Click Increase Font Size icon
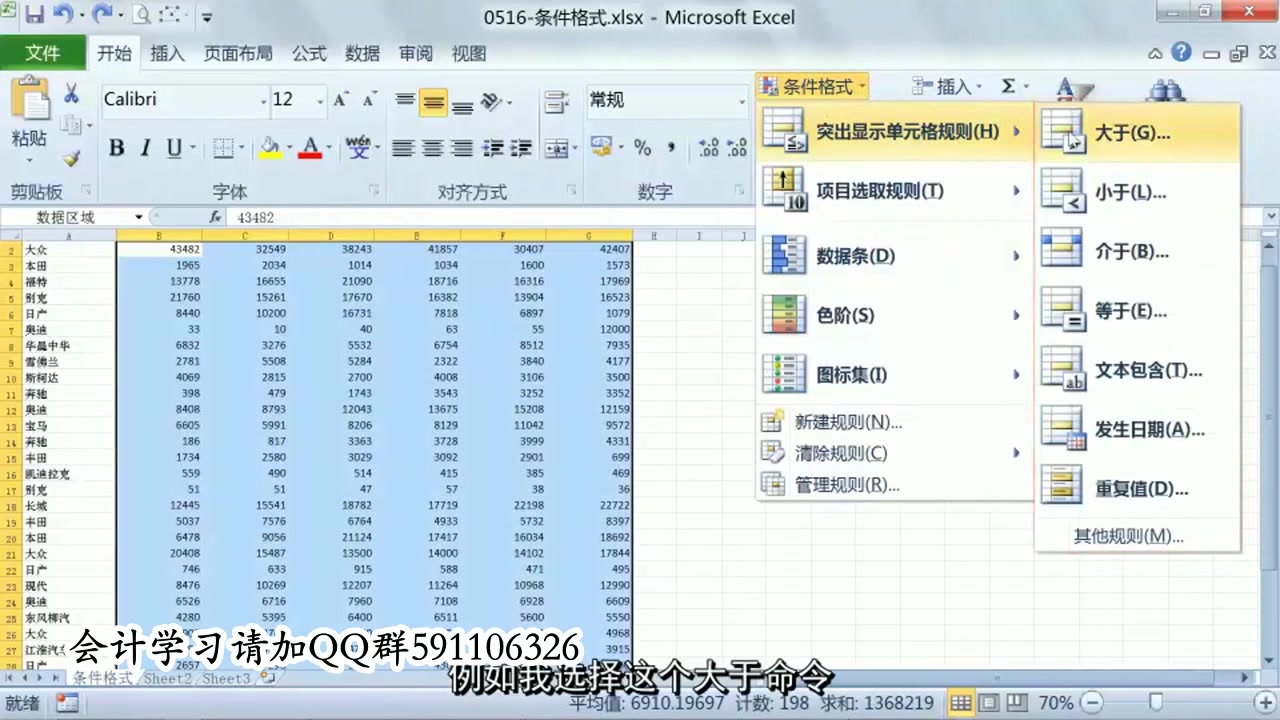The image size is (1280, 720). pyautogui.click(x=341, y=100)
